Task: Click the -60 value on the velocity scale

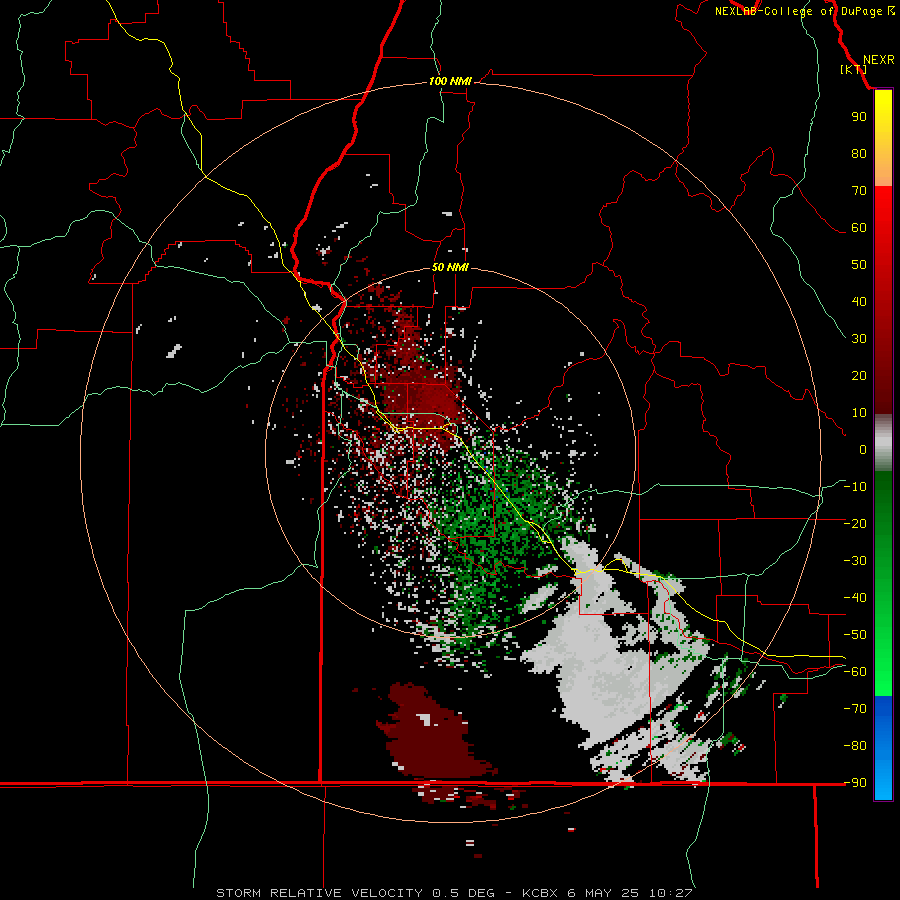Action: (855, 672)
